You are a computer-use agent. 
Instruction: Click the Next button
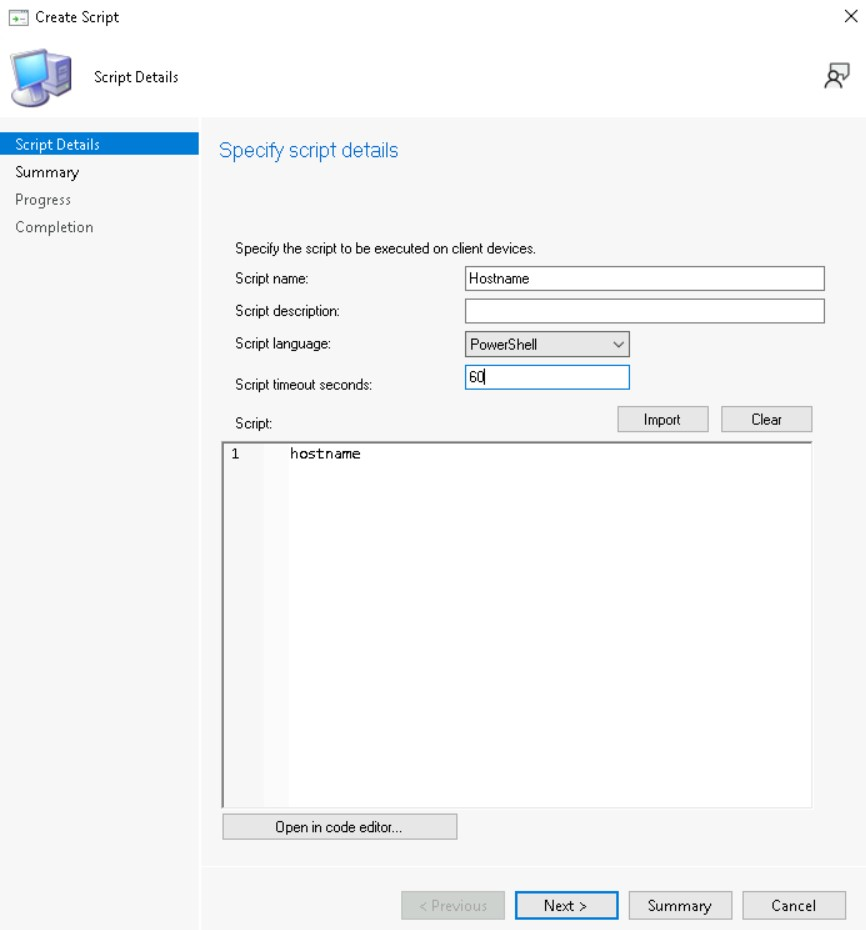pyautogui.click(x=566, y=906)
